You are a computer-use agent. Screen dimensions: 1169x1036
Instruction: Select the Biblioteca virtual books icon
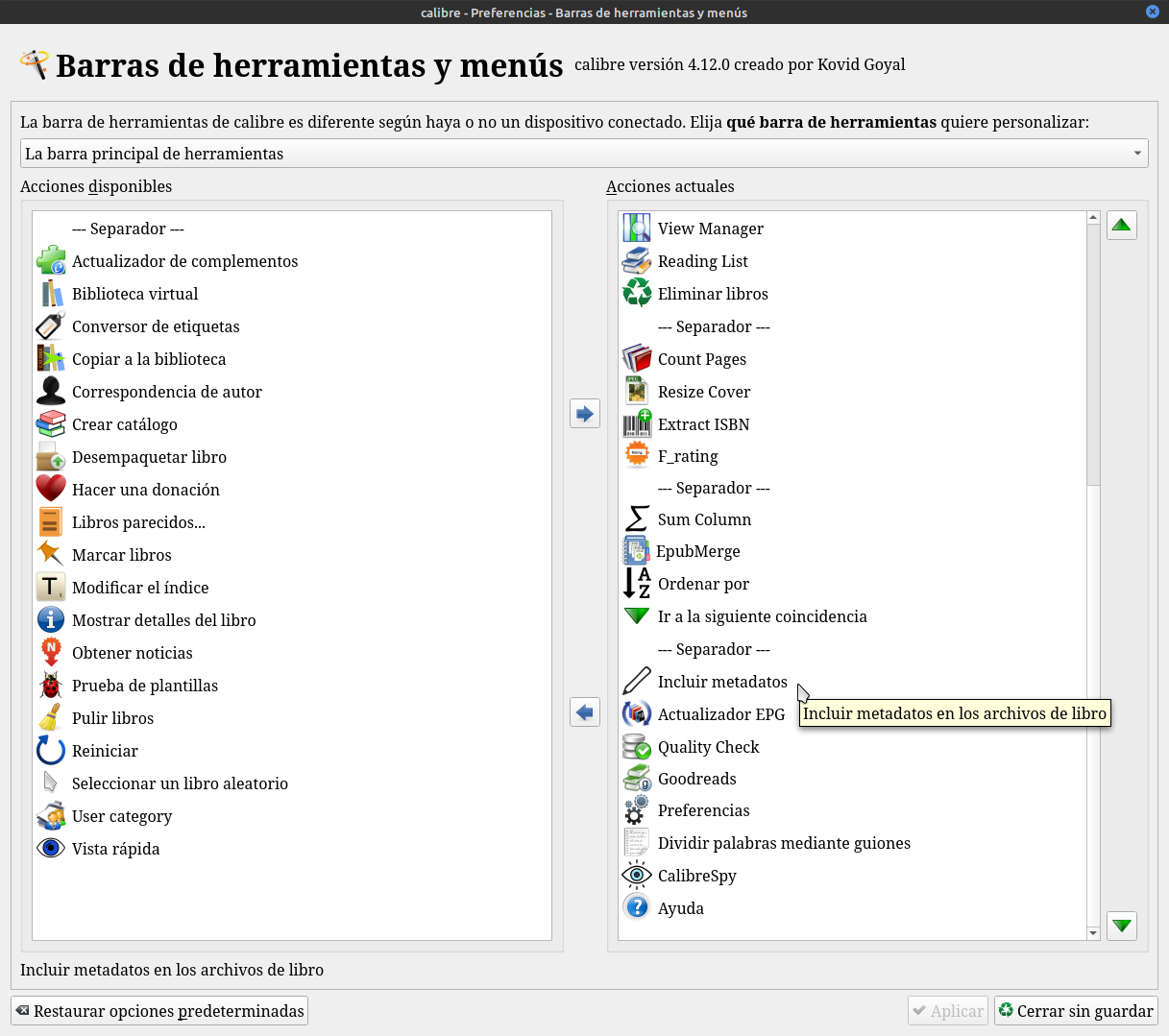tap(51, 294)
